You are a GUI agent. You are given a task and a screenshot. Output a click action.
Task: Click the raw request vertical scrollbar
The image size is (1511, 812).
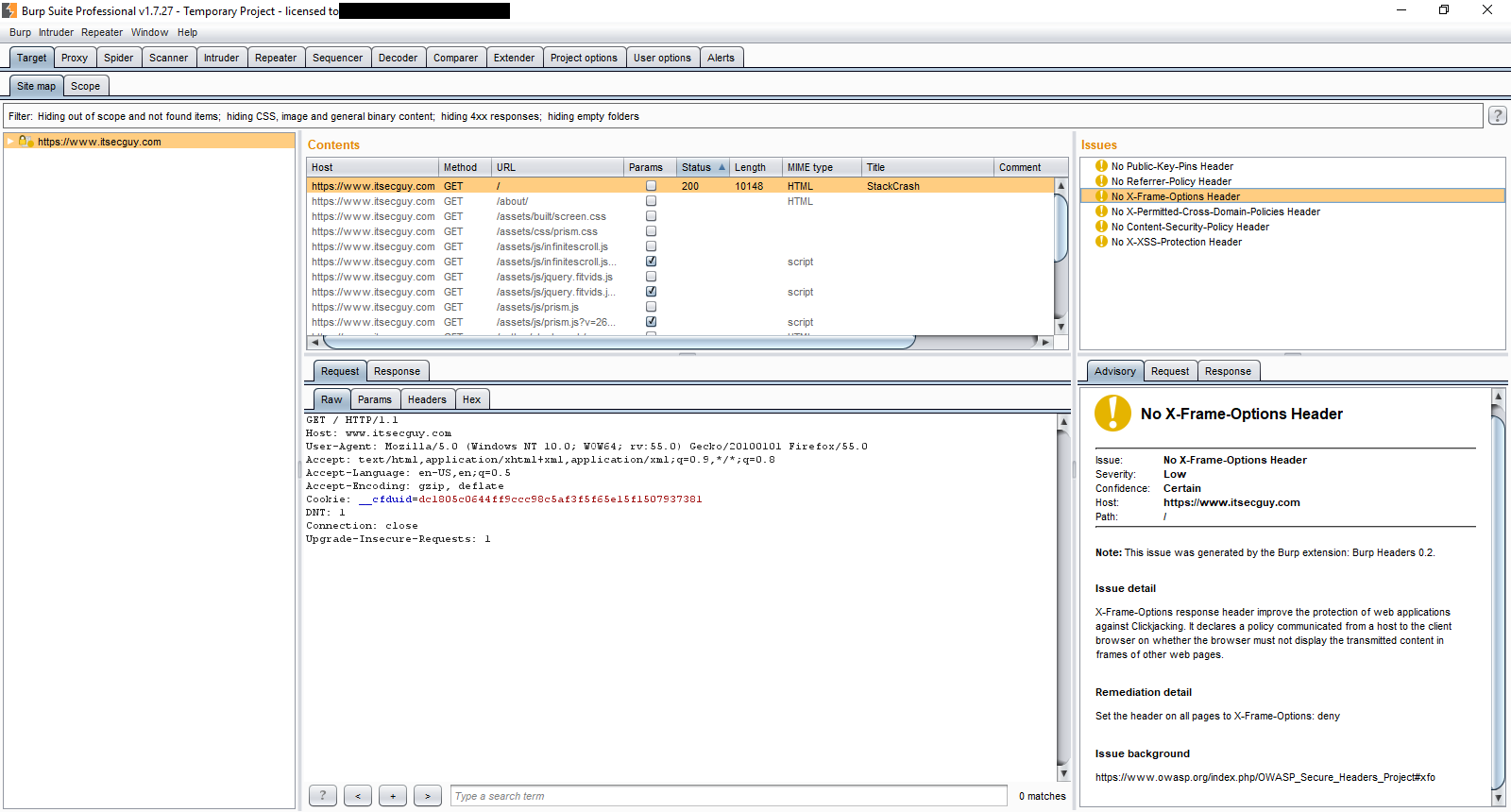coord(1063,597)
